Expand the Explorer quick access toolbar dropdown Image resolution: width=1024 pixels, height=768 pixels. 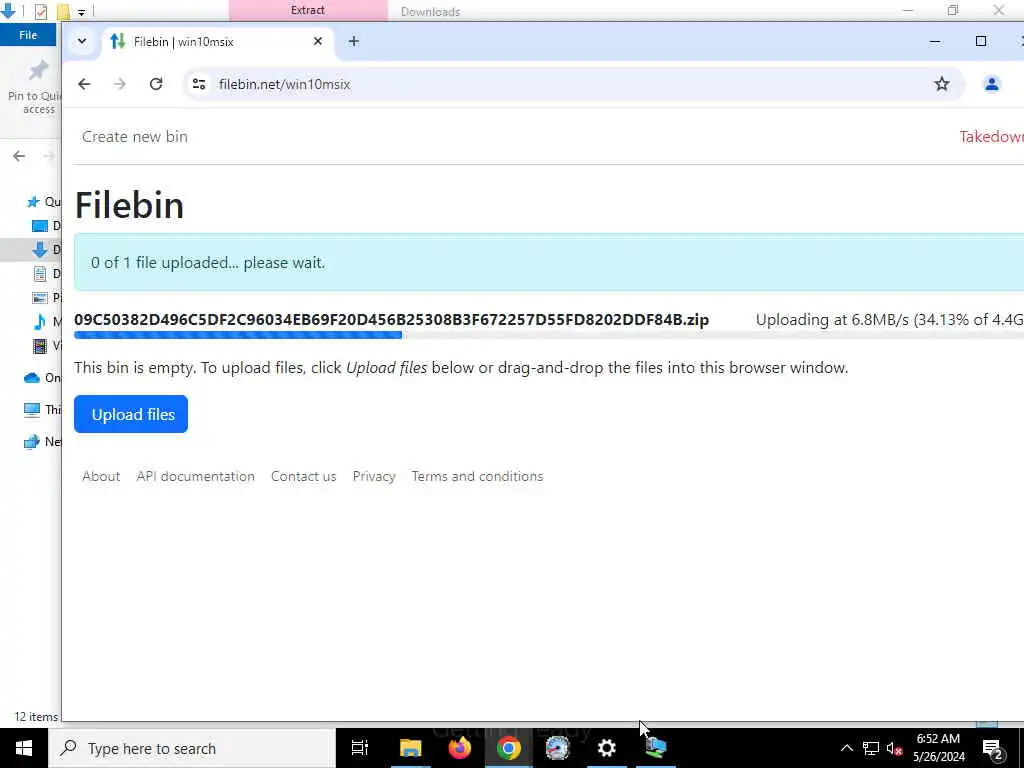pos(81,12)
